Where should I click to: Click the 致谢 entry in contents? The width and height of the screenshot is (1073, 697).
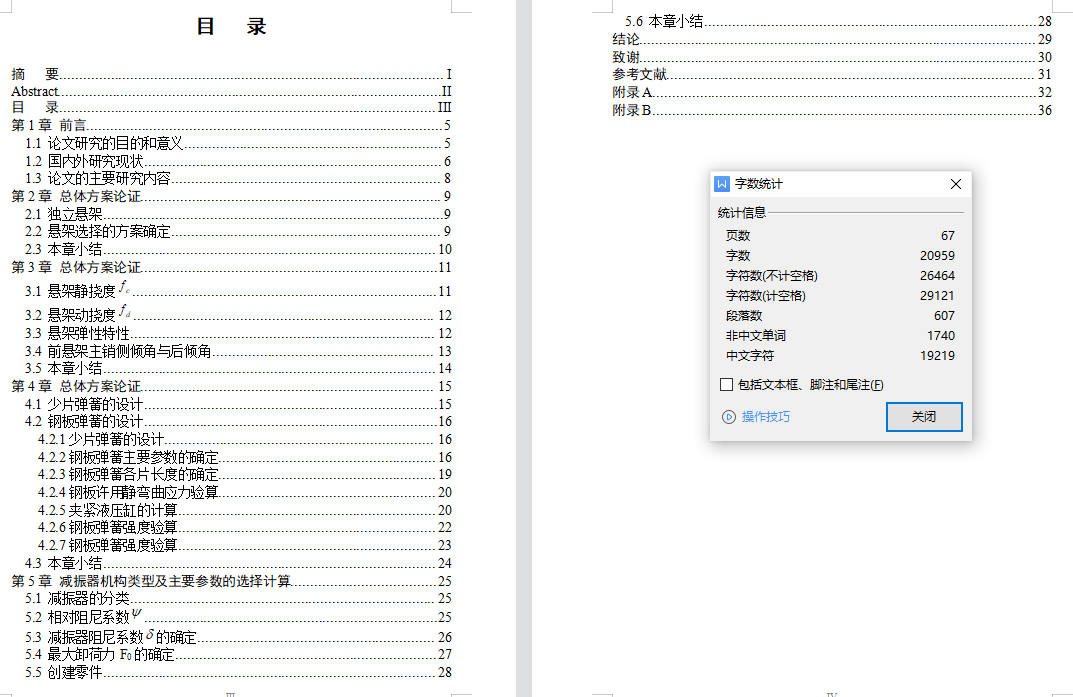pos(626,57)
